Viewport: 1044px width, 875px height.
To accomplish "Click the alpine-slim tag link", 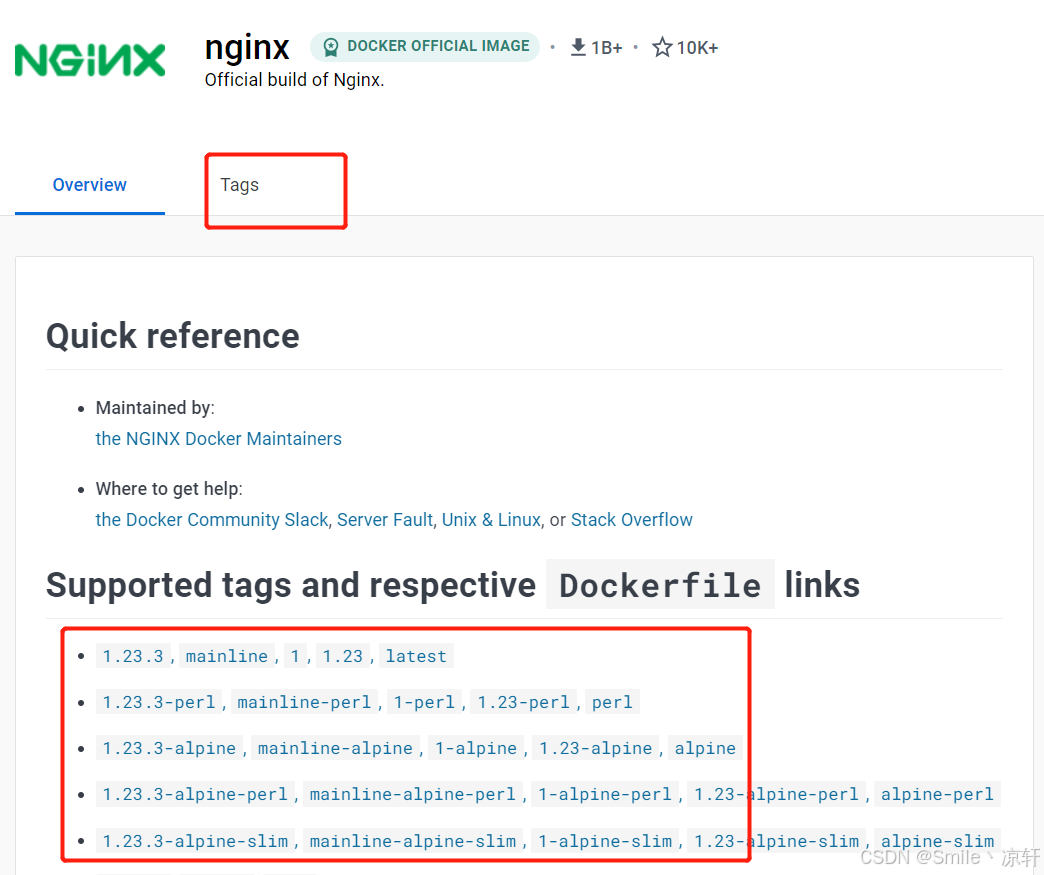I will [x=937, y=841].
